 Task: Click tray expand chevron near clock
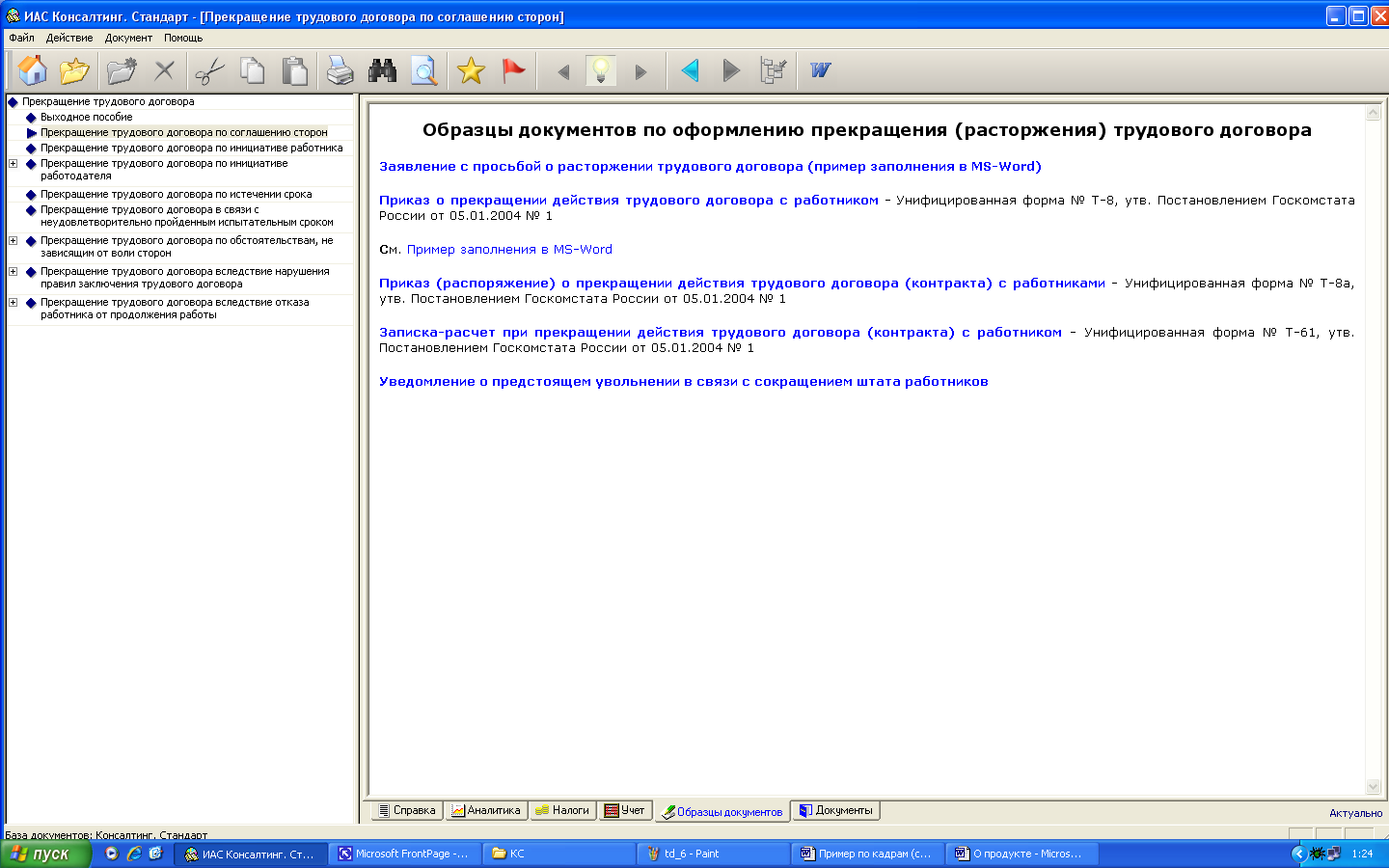coord(1298,854)
